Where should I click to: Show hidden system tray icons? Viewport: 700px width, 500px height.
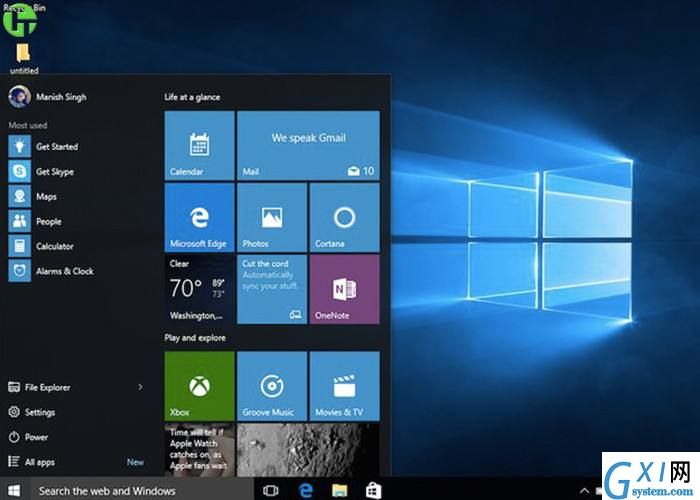(x=584, y=491)
